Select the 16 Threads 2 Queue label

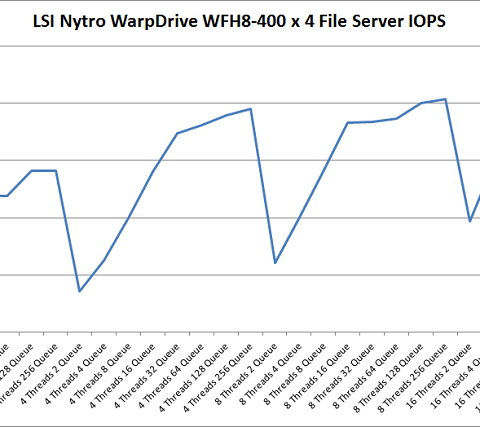[x=439, y=376]
